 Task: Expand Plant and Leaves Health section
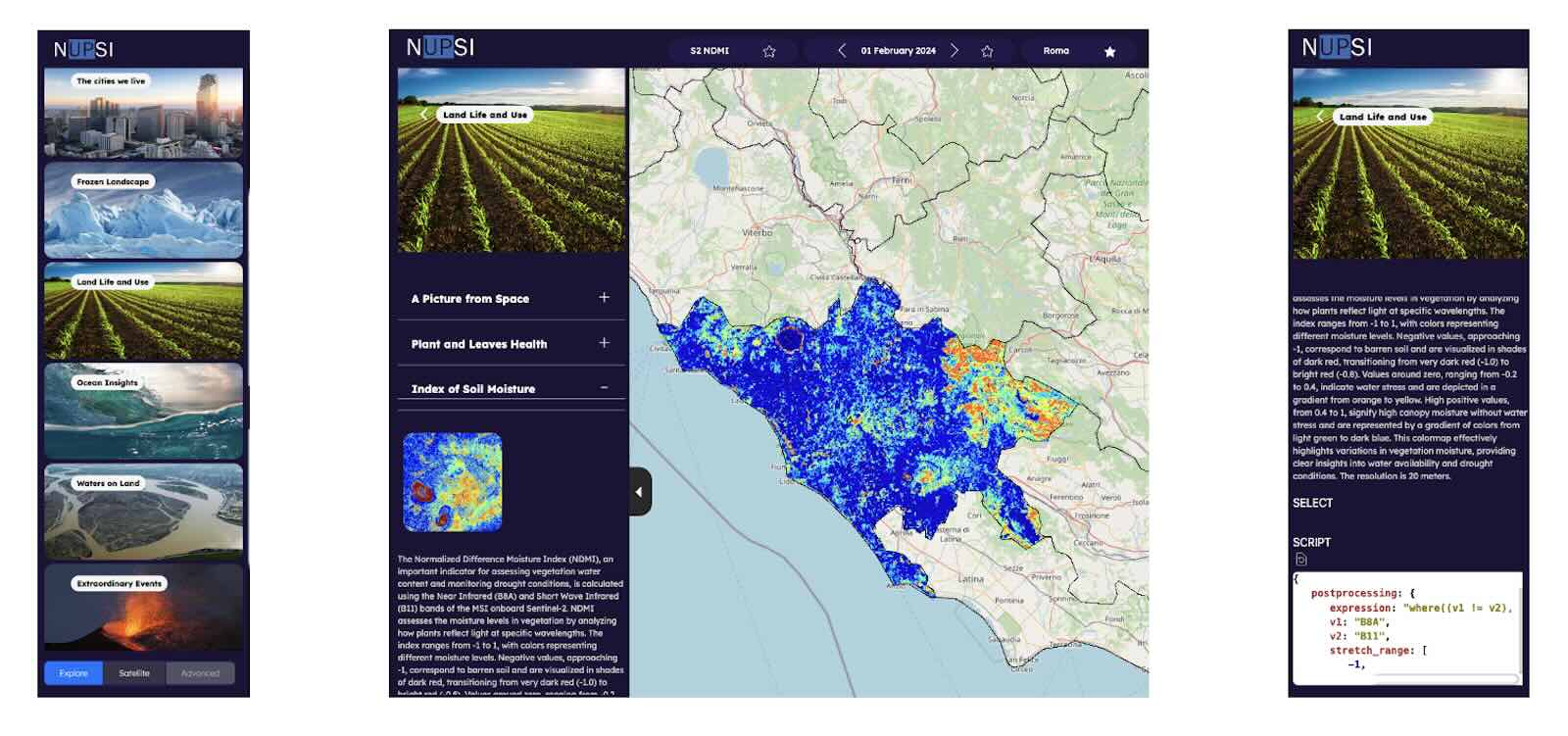(604, 343)
